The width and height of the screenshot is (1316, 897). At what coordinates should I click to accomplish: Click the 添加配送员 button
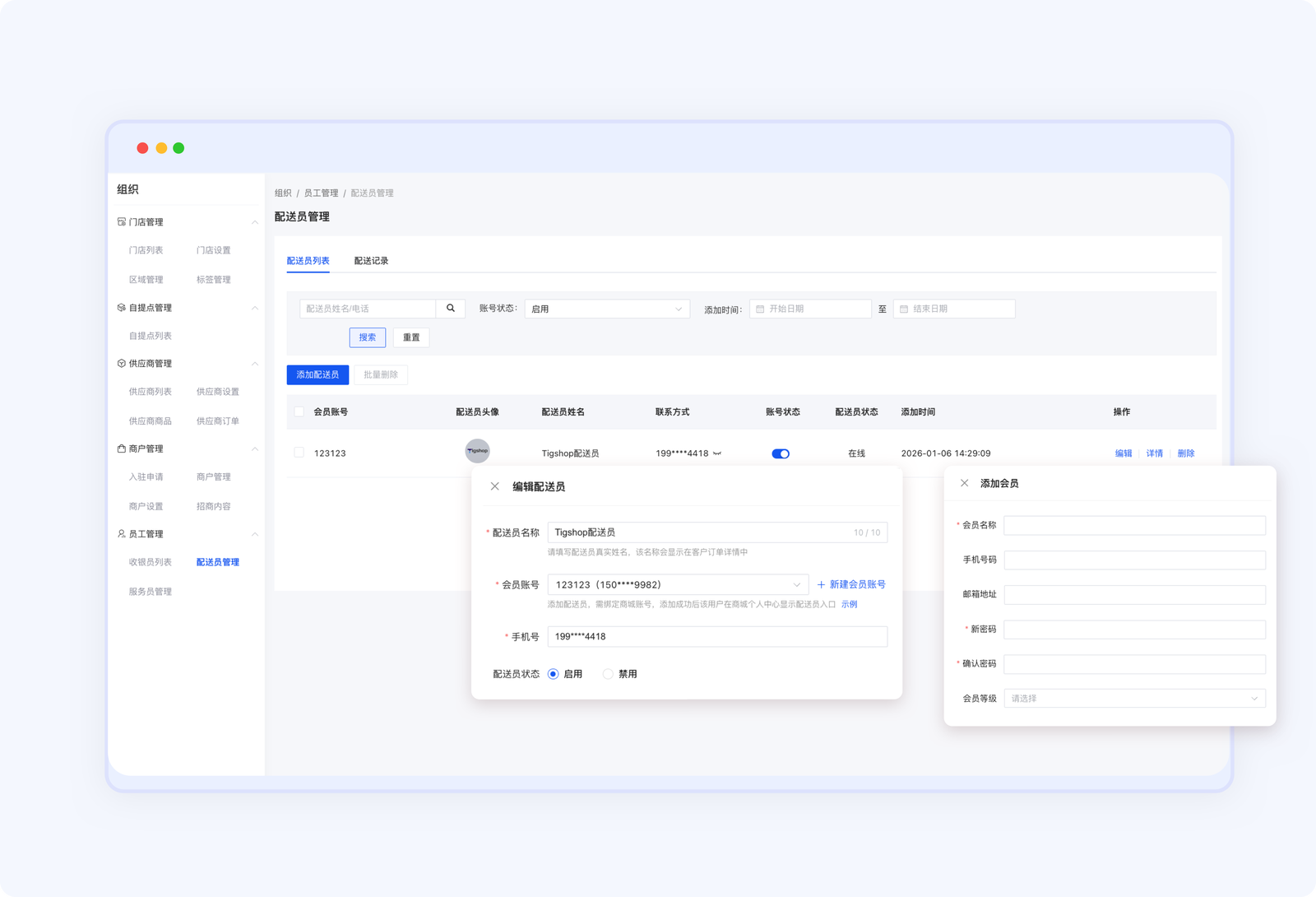(317, 374)
